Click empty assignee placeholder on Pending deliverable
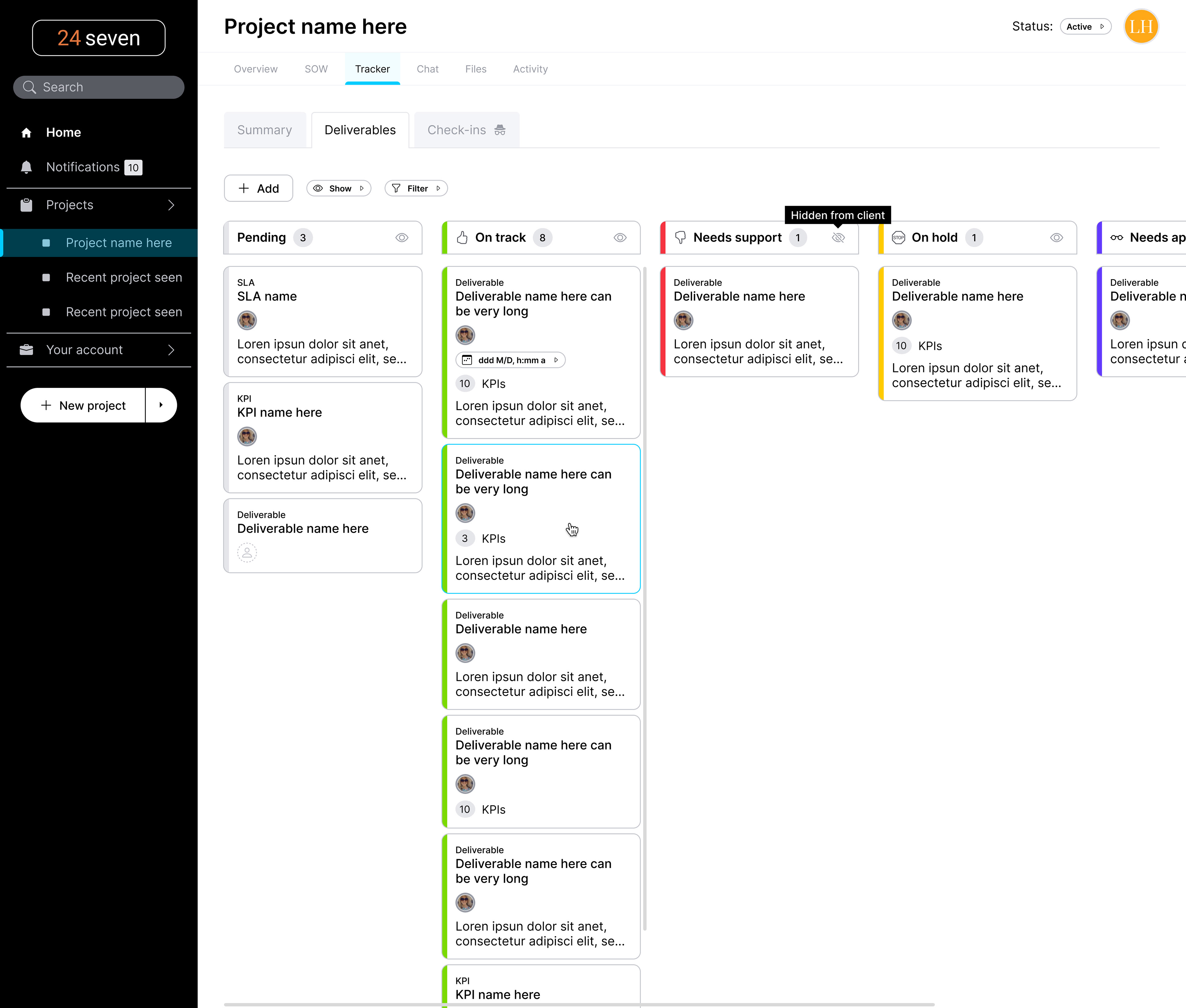The width and height of the screenshot is (1186, 1008). coord(247,552)
